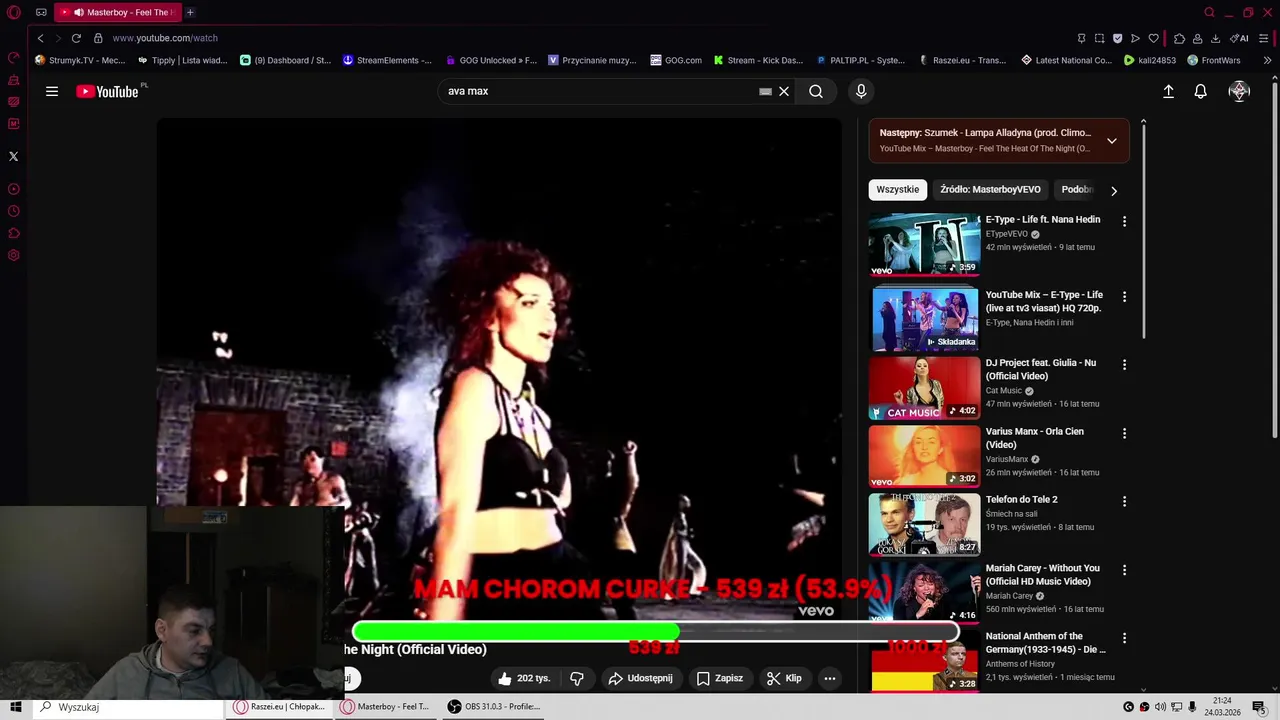Screen dimensions: 1280x720
Task: Show more filter chips with right arrow
Action: pyautogui.click(x=1114, y=190)
